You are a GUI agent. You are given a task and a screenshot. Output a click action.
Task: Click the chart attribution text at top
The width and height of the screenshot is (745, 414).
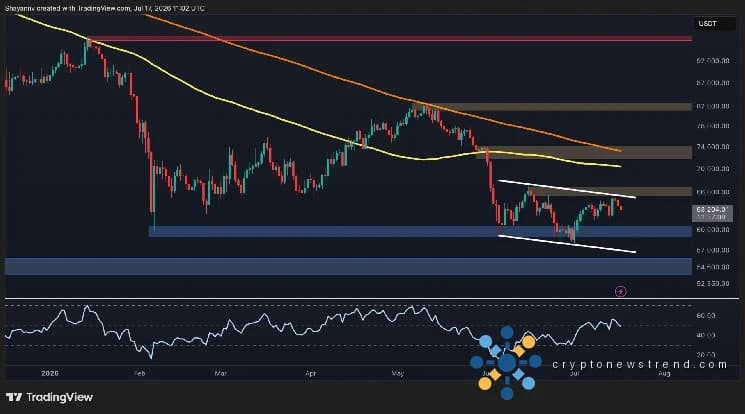[105, 9]
